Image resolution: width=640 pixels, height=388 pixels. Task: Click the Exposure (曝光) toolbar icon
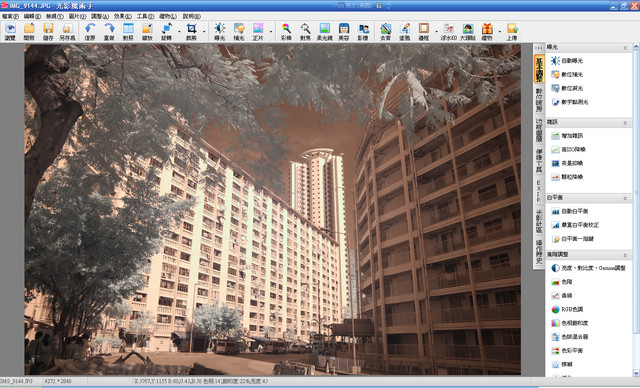[220, 31]
